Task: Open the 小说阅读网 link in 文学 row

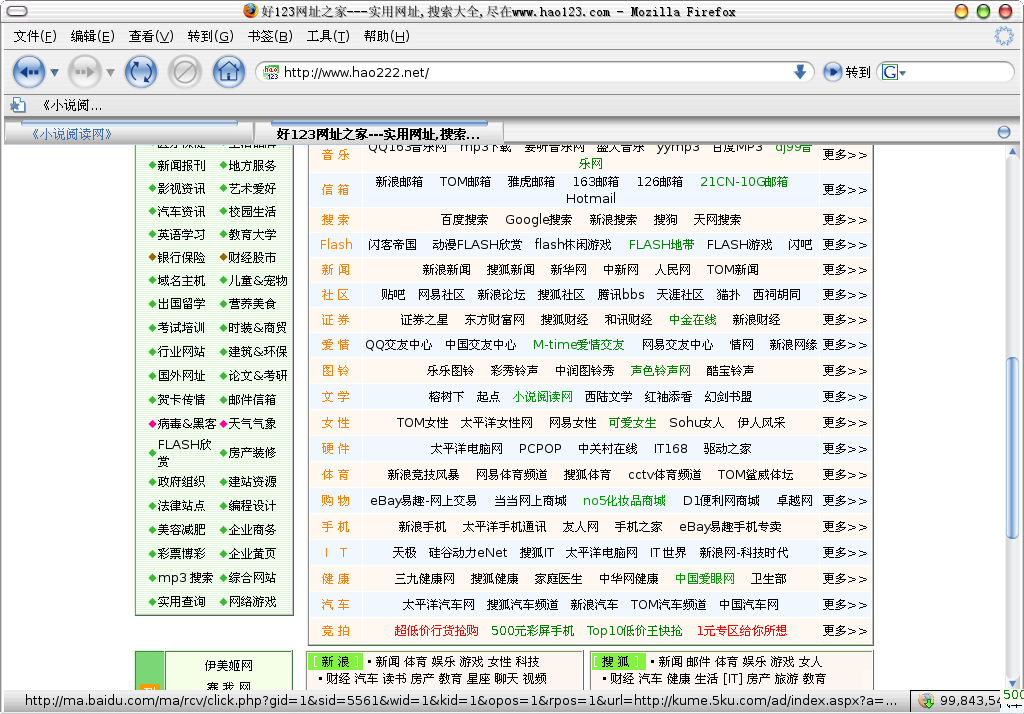Action: (543, 397)
